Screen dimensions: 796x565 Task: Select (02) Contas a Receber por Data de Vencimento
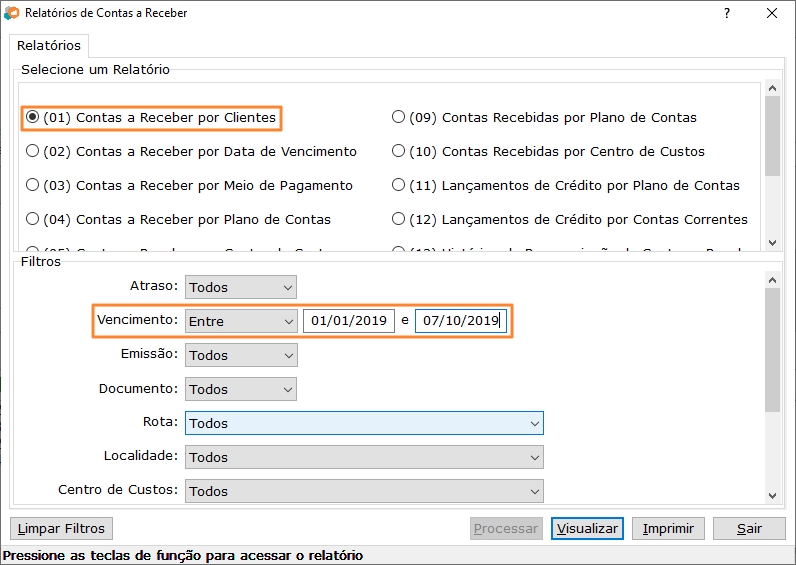click(191, 151)
